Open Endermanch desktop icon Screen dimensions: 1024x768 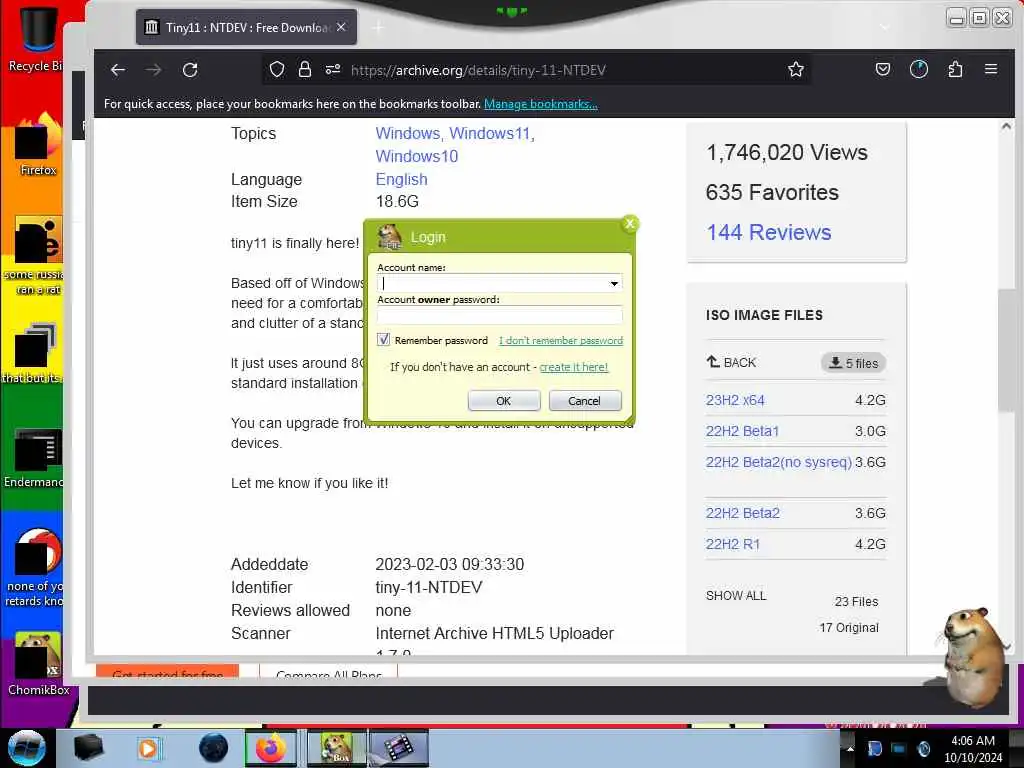point(35,457)
